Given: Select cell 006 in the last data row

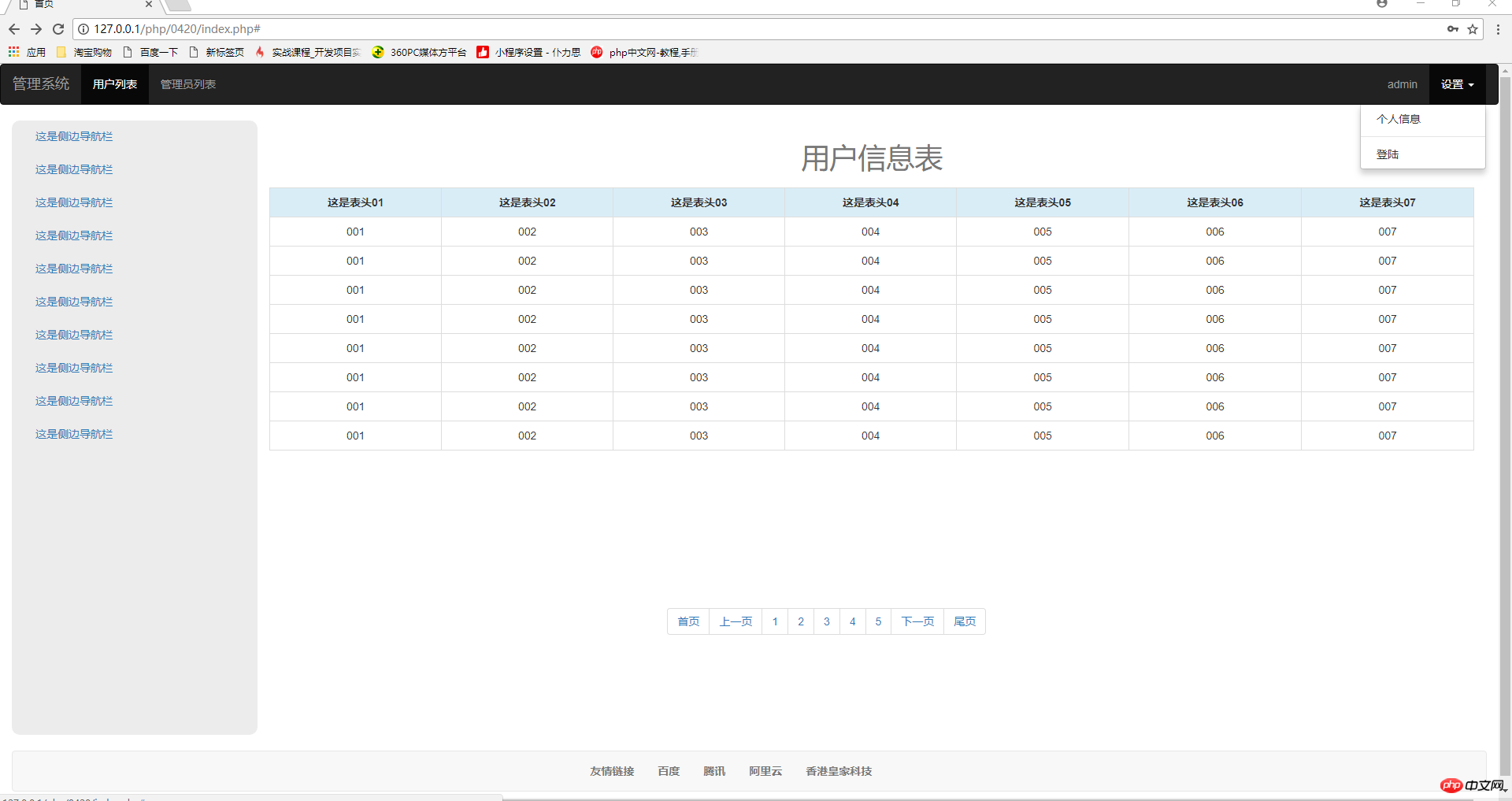Looking at the screenshot, I should pyautogui.click(x=1215, y=436).
